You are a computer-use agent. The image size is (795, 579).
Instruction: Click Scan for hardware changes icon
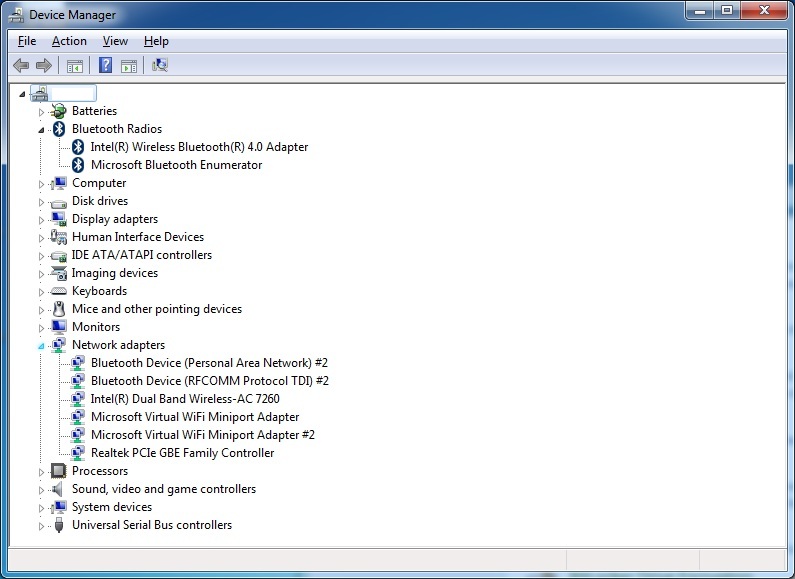point(159,65)
